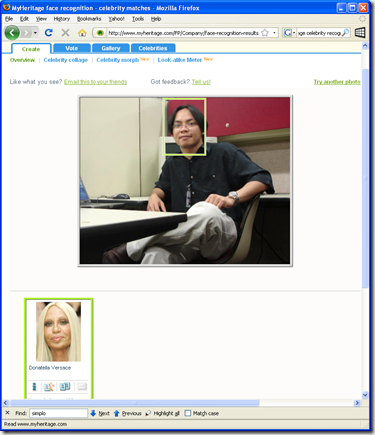This screenshot has height=435, width=375.
Task: Bookmark this page with the star icon
Action: point(265,33)
